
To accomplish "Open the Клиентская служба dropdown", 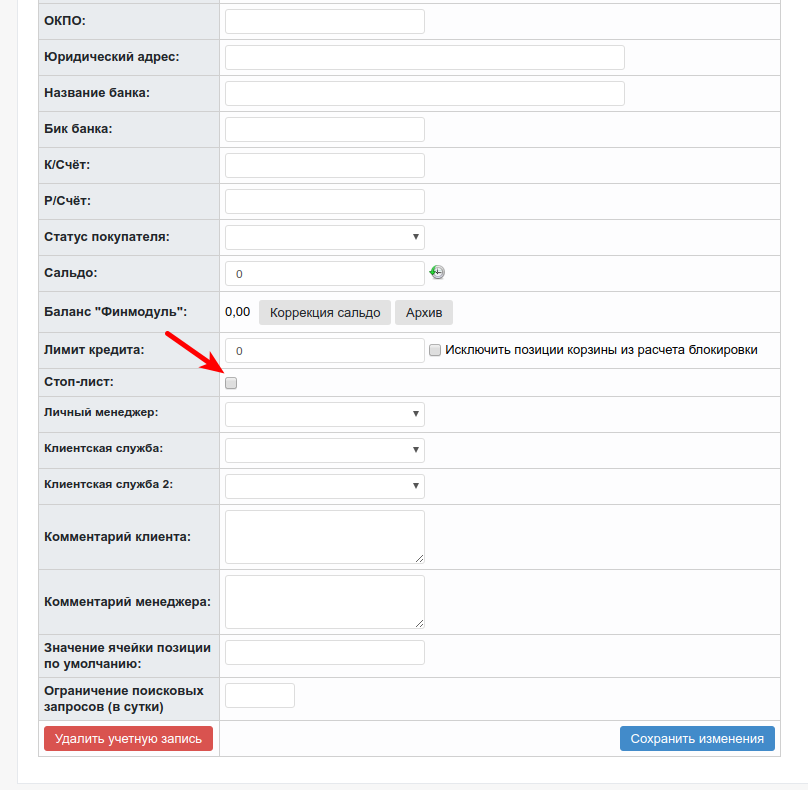I will 324,450.
